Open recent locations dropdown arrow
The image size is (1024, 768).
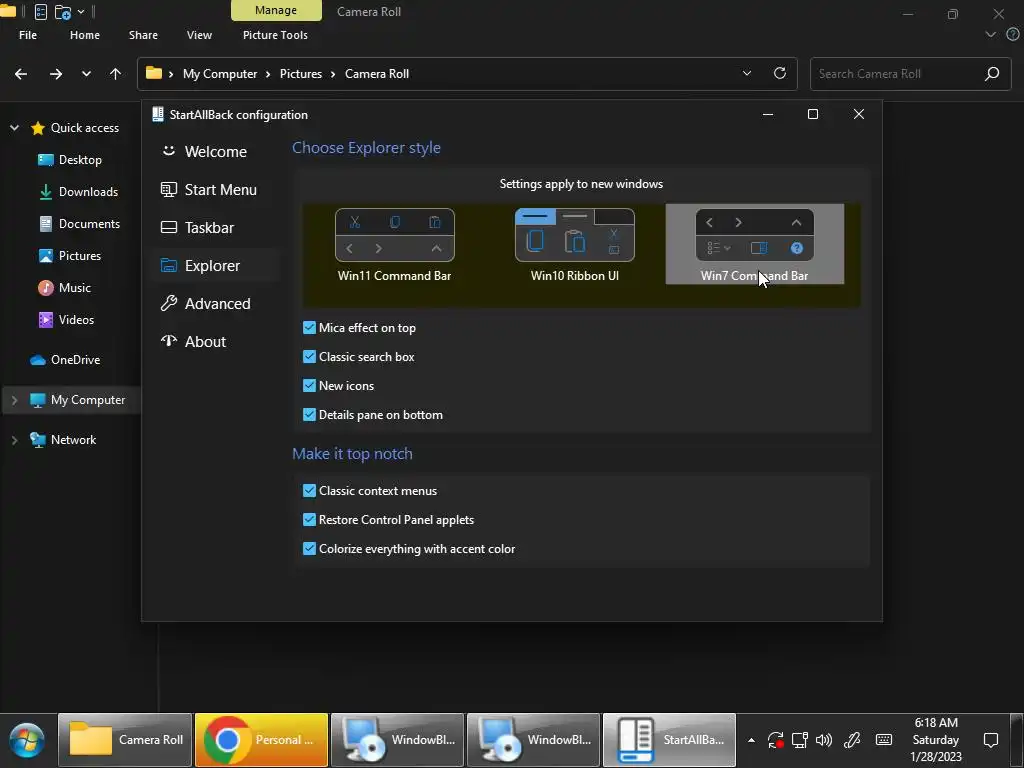[x=86, y=74]
